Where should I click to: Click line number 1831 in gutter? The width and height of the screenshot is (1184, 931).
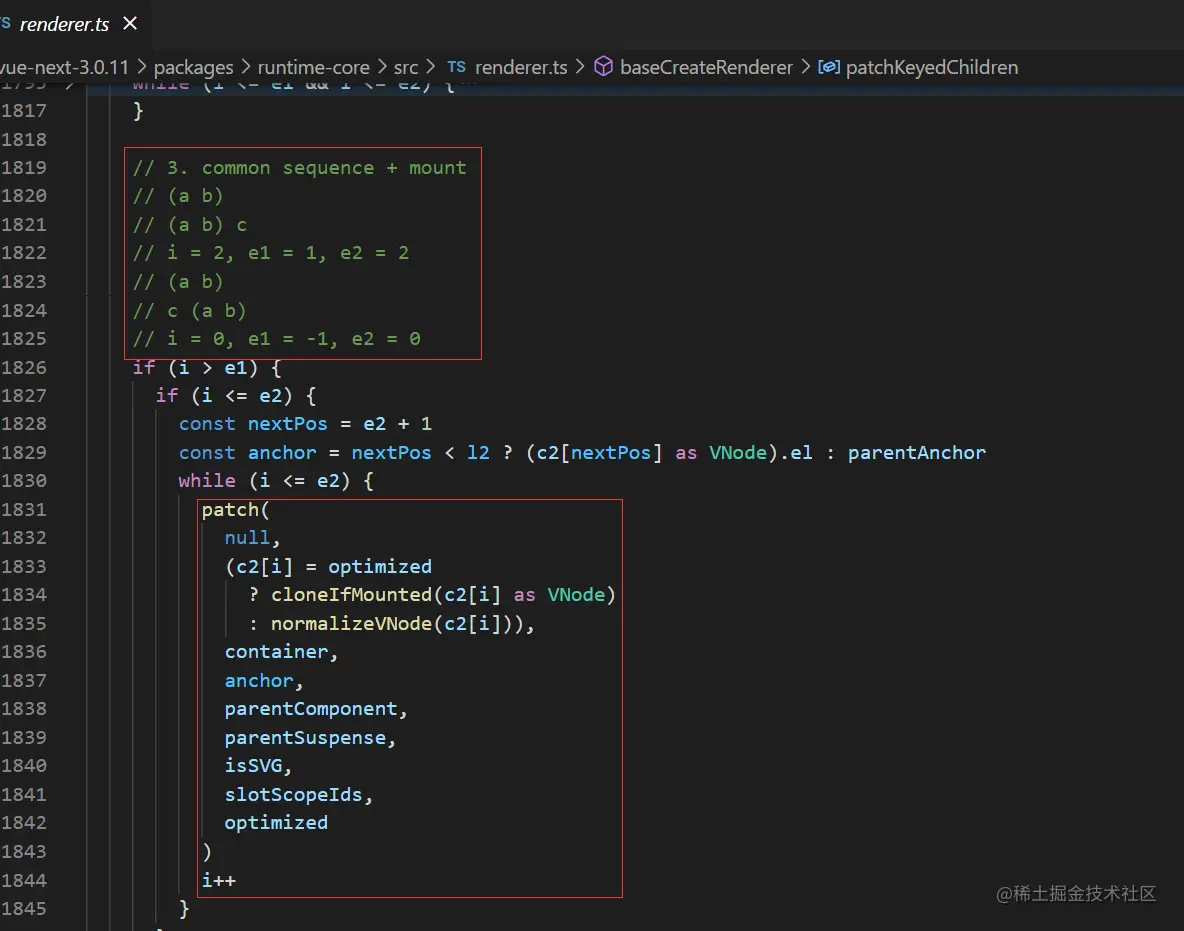[23, 510]
